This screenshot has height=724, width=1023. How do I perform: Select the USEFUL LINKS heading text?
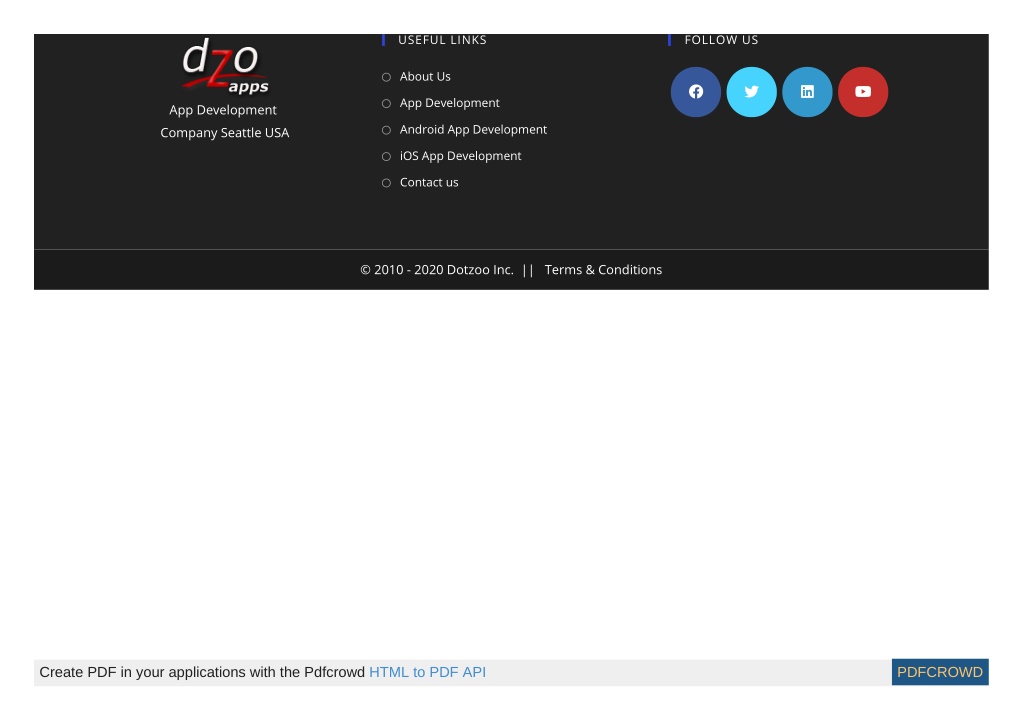click(442, 40)
